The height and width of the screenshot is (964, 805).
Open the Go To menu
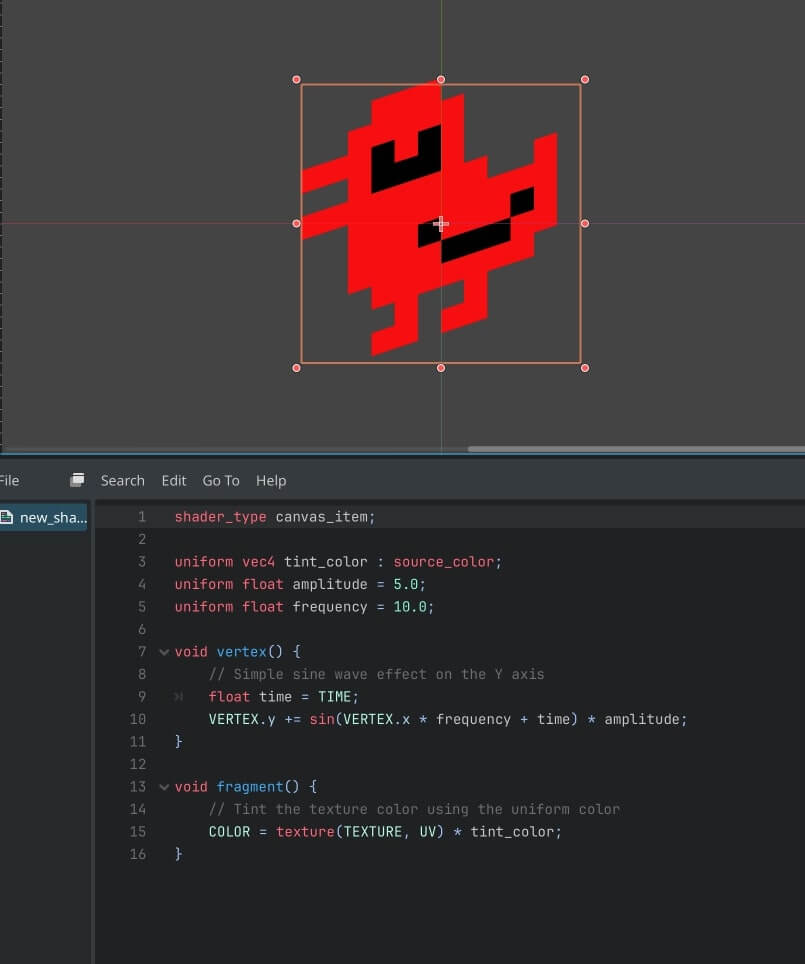tap(221, 480)
